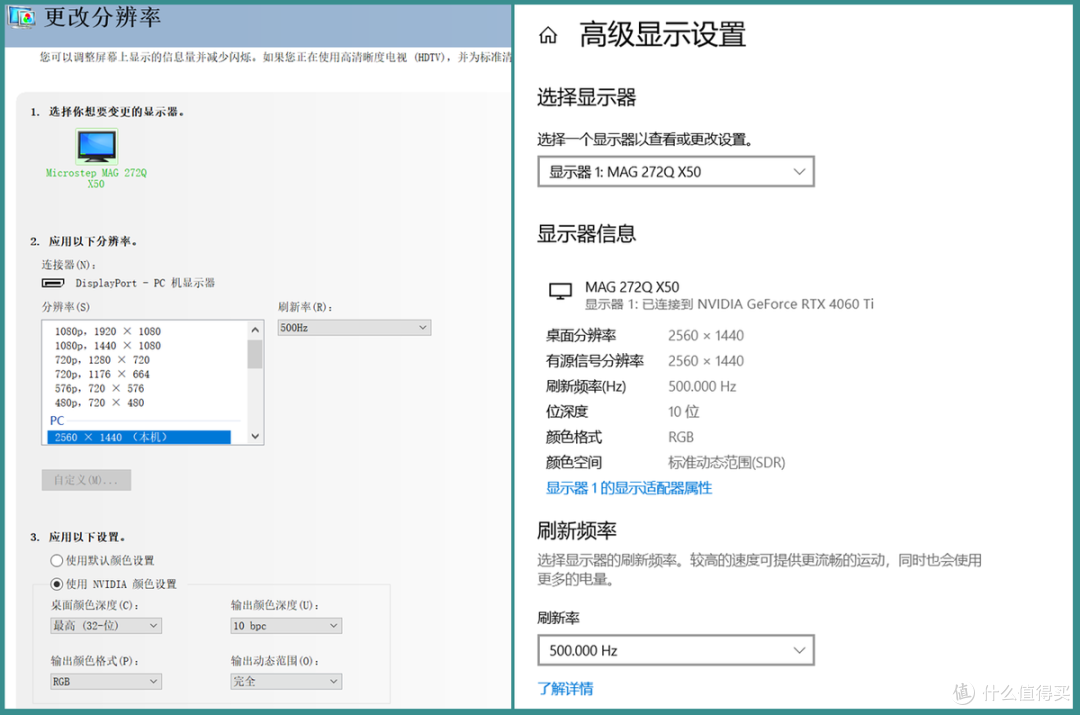The width and height of the screenshot is (1080, 715).
Task: Click the desktop resolution 2560 × 1440 value
Action: point(706,335)
